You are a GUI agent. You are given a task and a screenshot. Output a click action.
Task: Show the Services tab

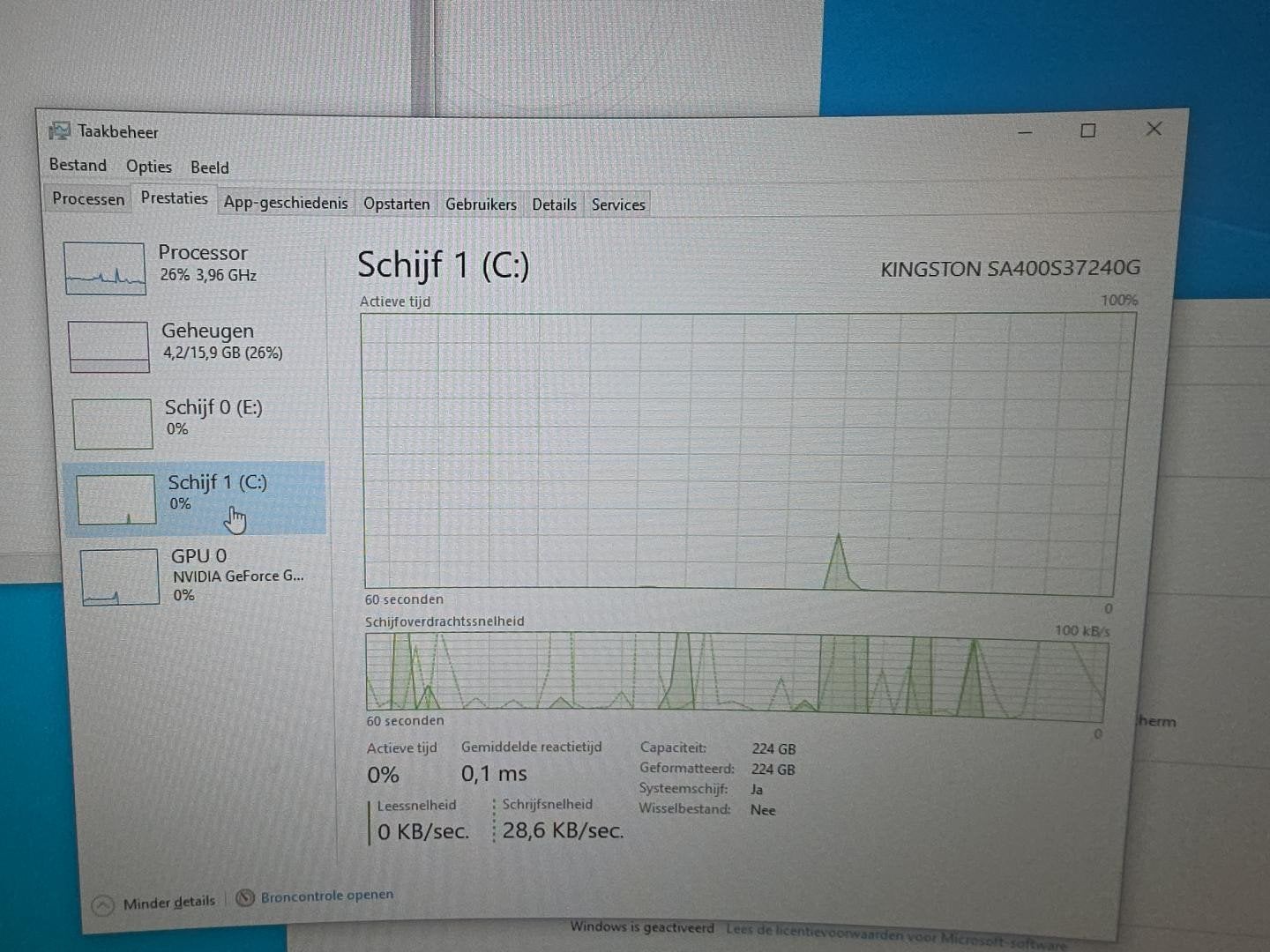click(618, 205)
